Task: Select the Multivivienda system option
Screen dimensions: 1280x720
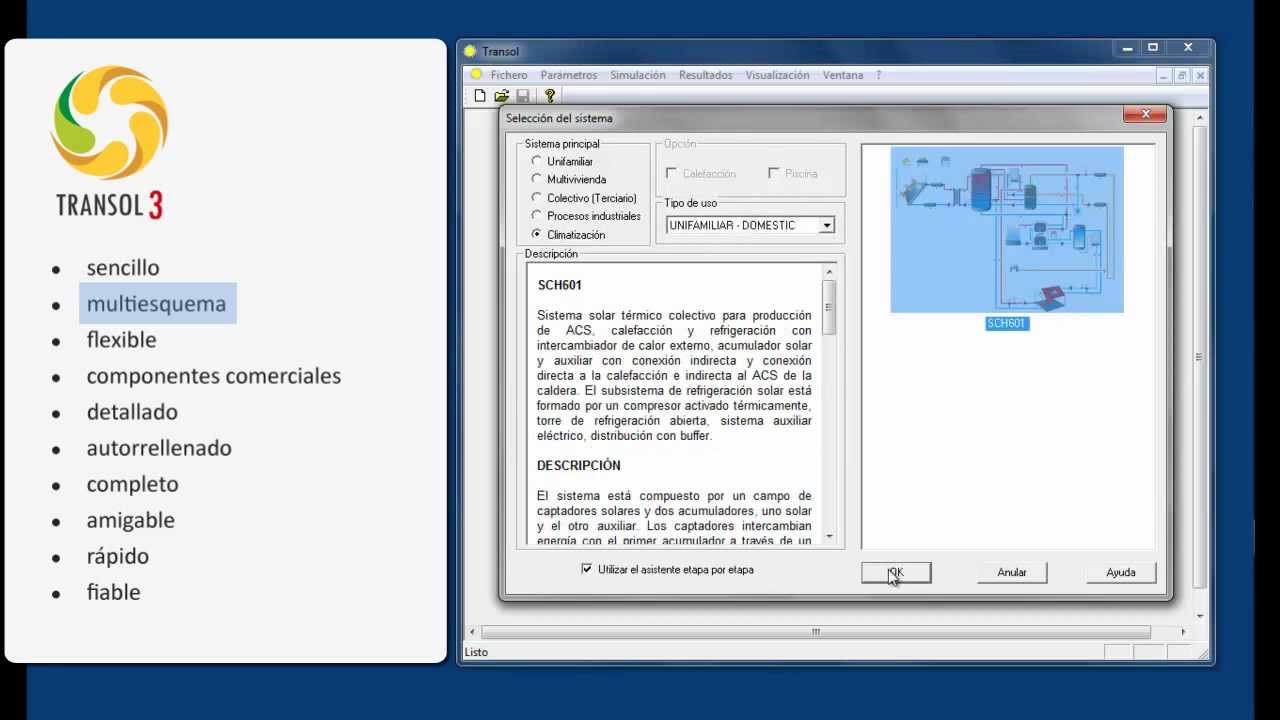Action: coord(537,179)
